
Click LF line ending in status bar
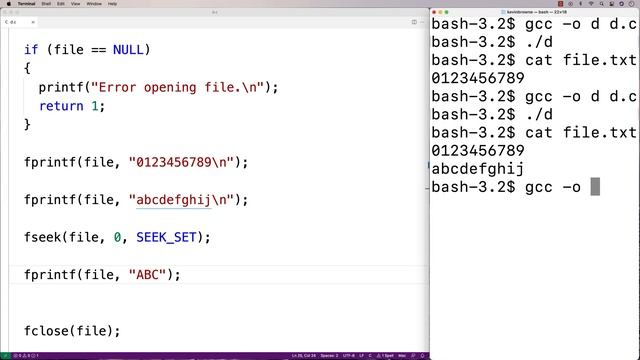pyautogui.click(x=362, y=356)
